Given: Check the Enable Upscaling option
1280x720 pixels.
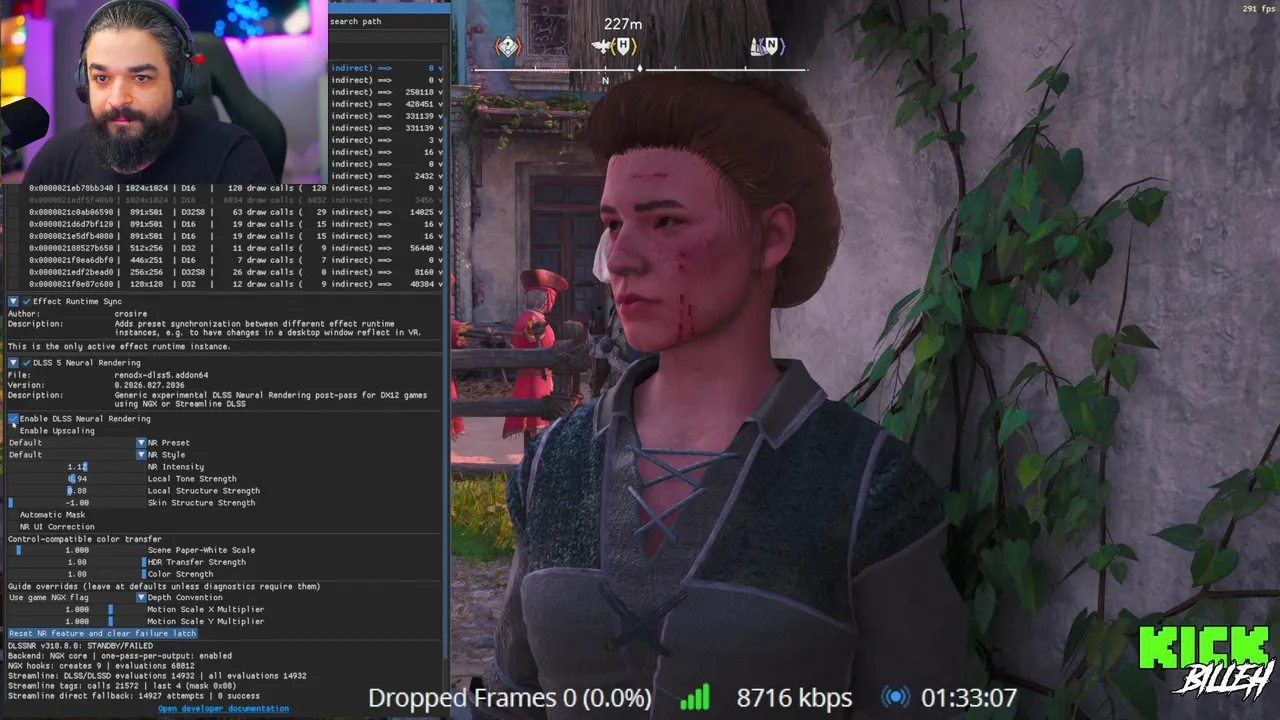Looking at the screenshot, I should [x=13, y=431].
